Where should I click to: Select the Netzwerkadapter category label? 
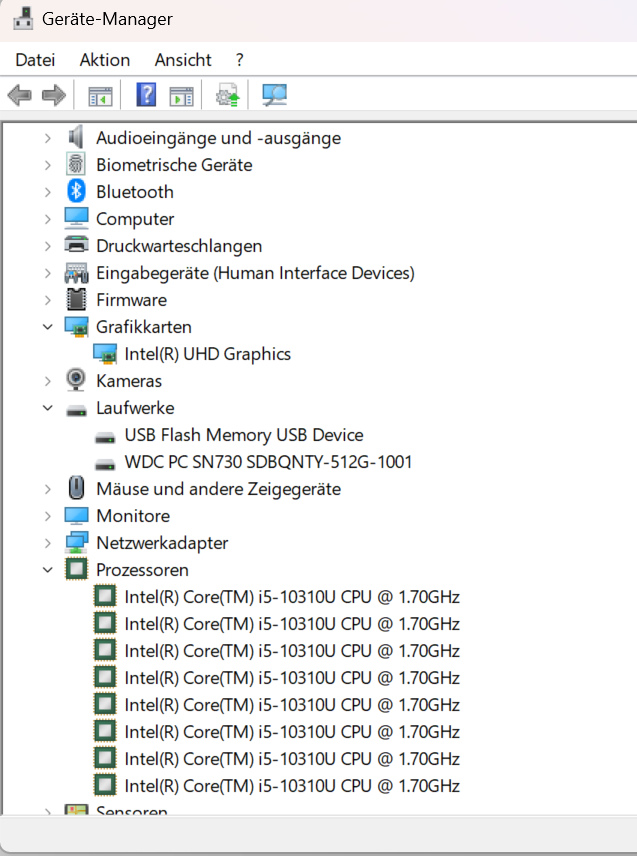tap(162, 543)
